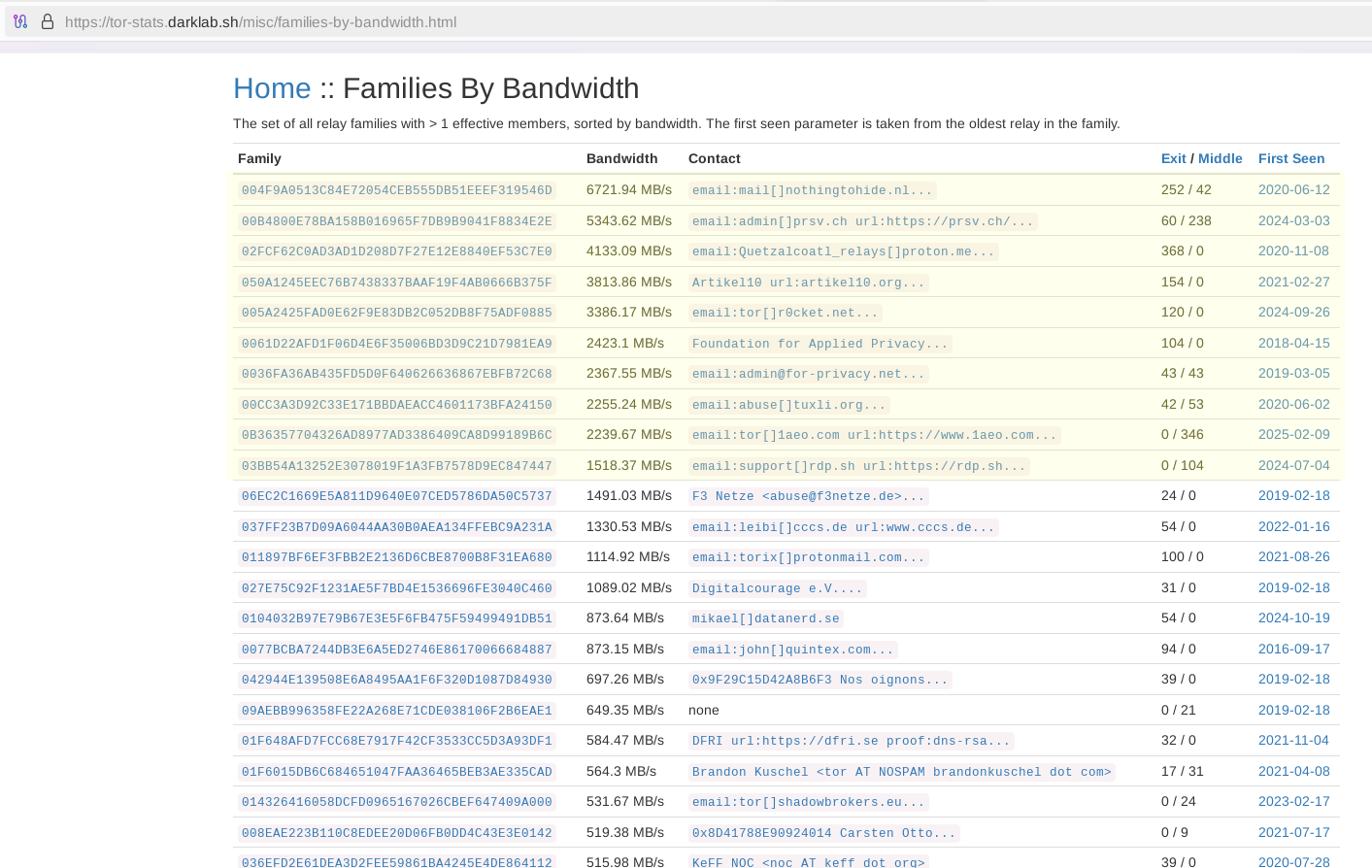Open family 050A1245EEC76B7438337BAAF19F4AB0666B375F
Viewport: 1372px width, 868px height.
(x=397, y=283)
